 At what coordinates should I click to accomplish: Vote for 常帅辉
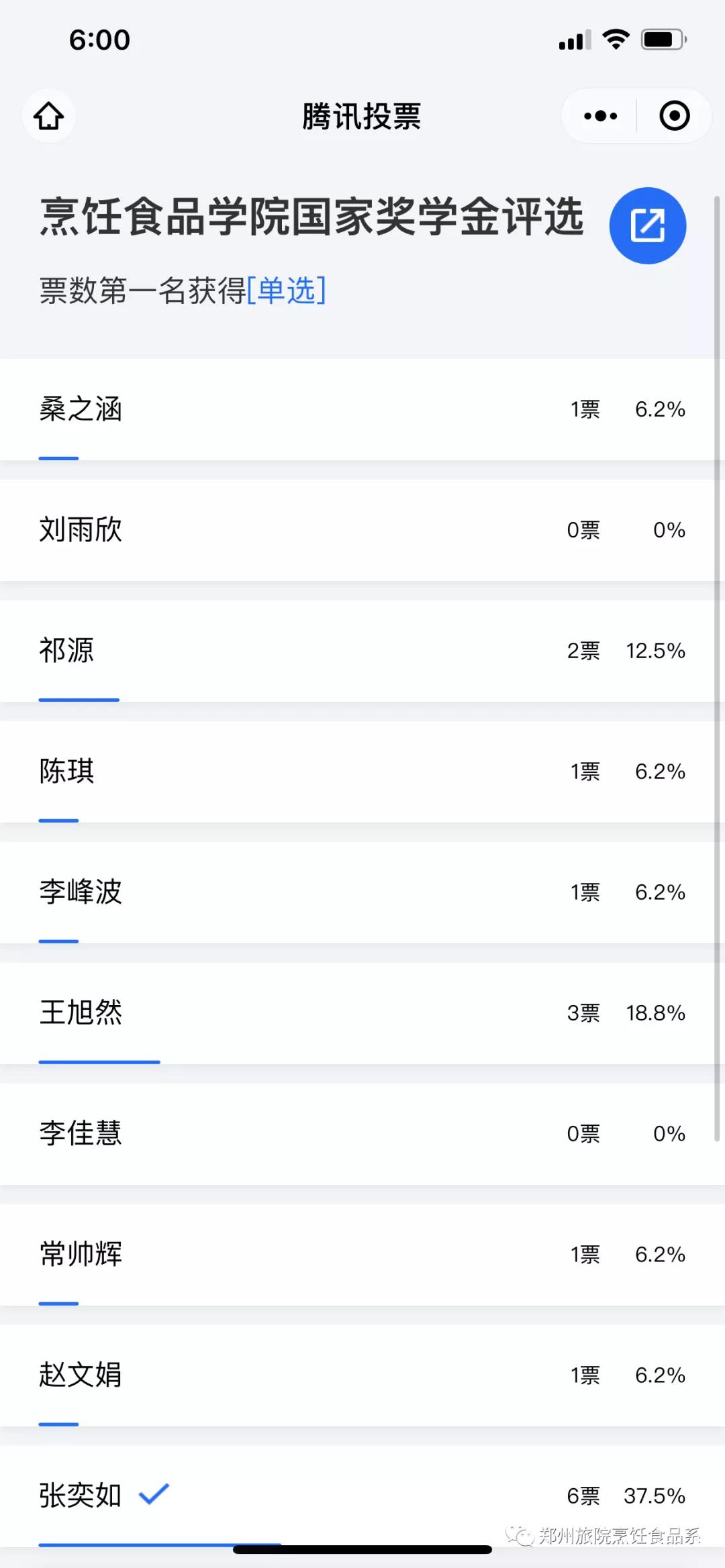pos(81,1255)
